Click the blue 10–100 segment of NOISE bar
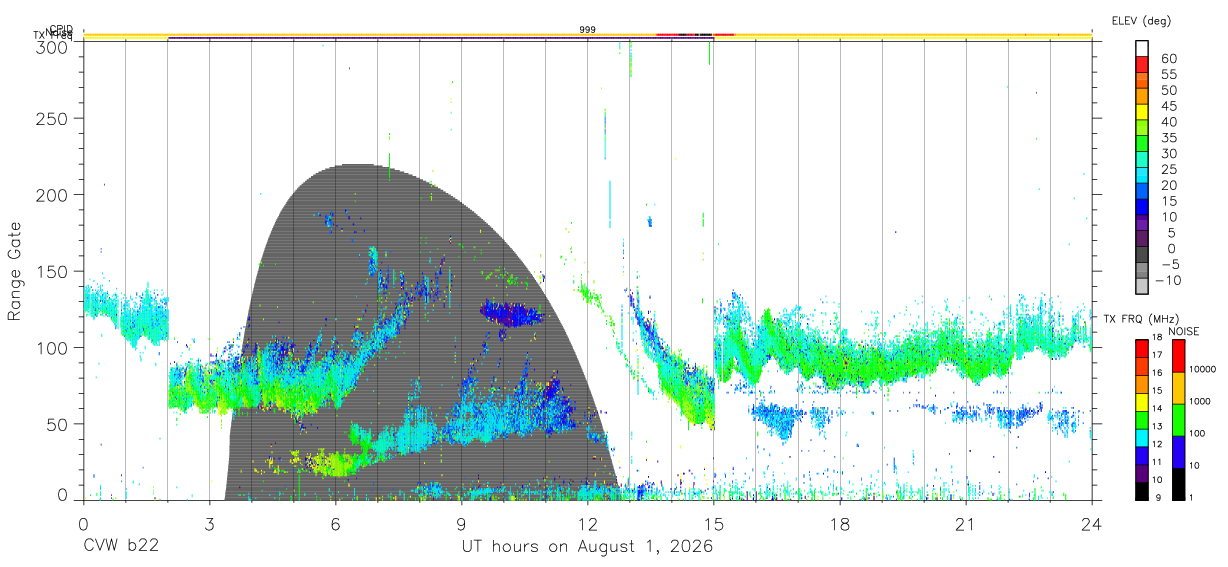This screenshot has width=1228, height=567. click(x=1180, y=451)
